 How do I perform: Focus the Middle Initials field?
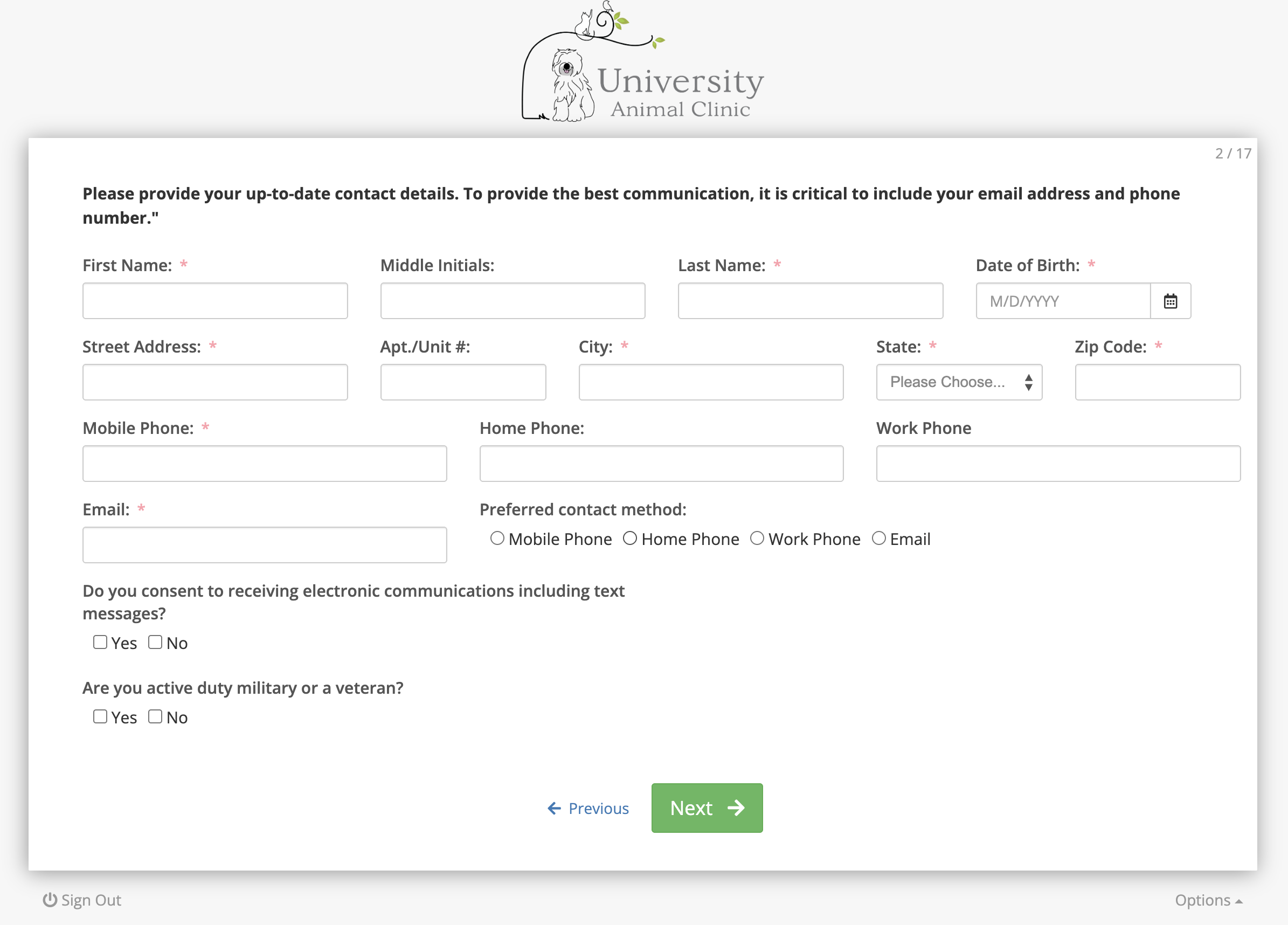pos(513,301)
